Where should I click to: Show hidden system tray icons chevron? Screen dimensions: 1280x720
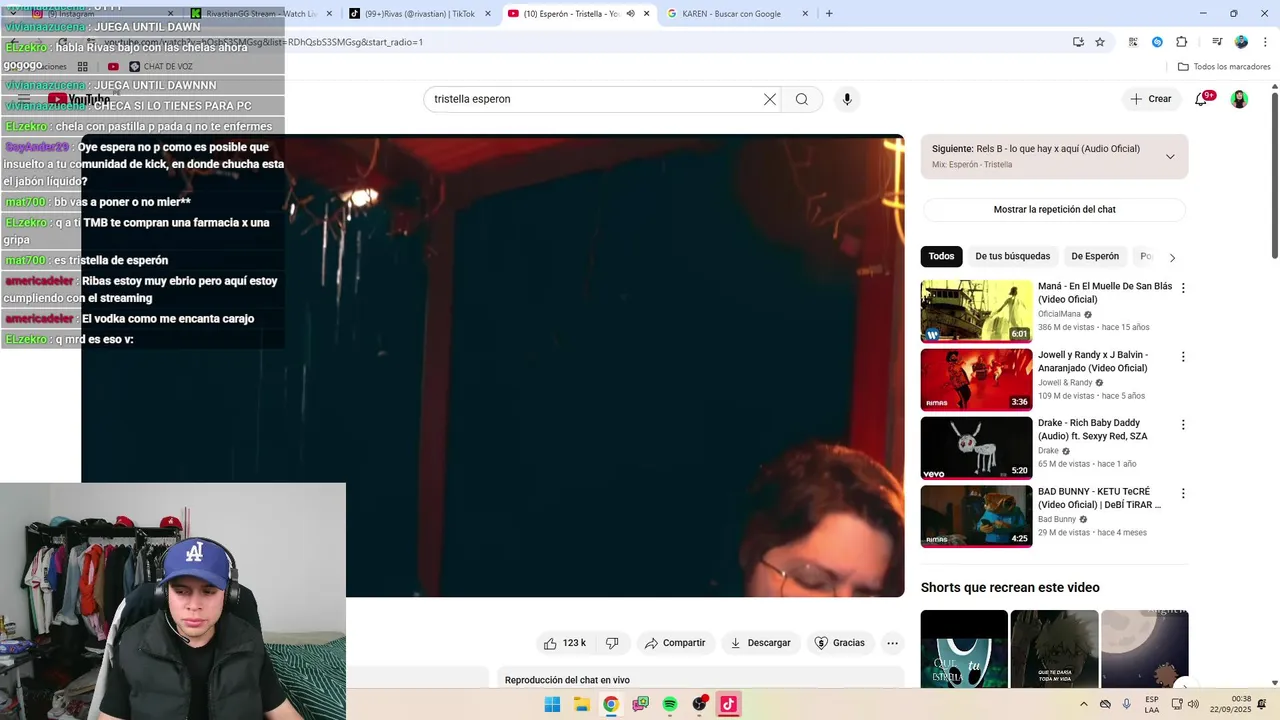tap(1084, 704)
